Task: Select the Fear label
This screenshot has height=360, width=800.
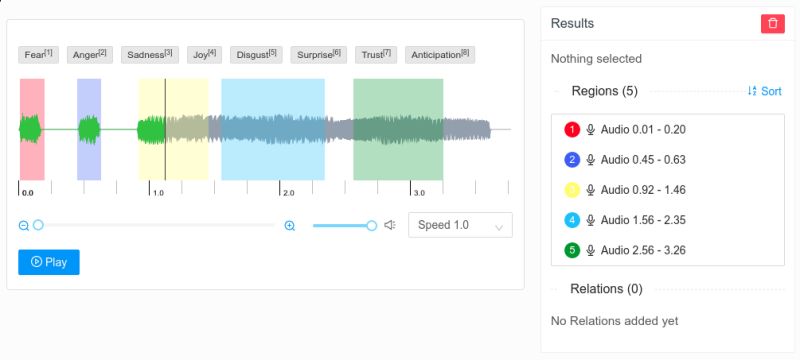Action: tap(38, 55)
